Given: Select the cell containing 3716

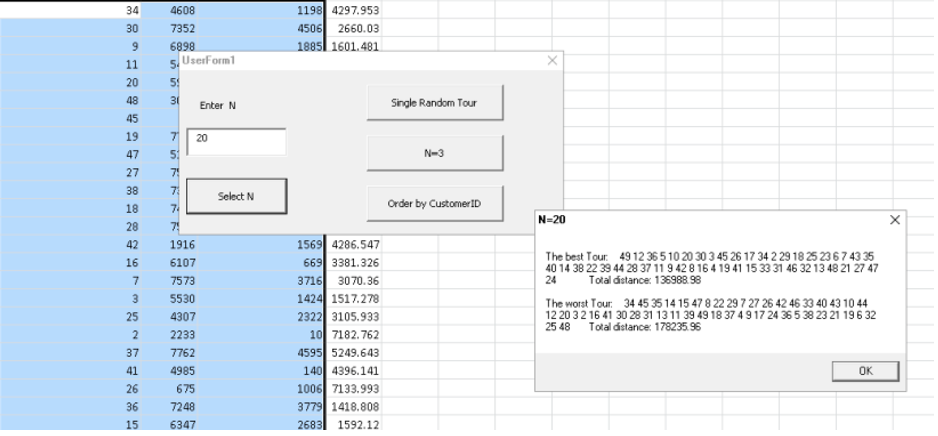Looking at the screenshot, I should (261, 280).
